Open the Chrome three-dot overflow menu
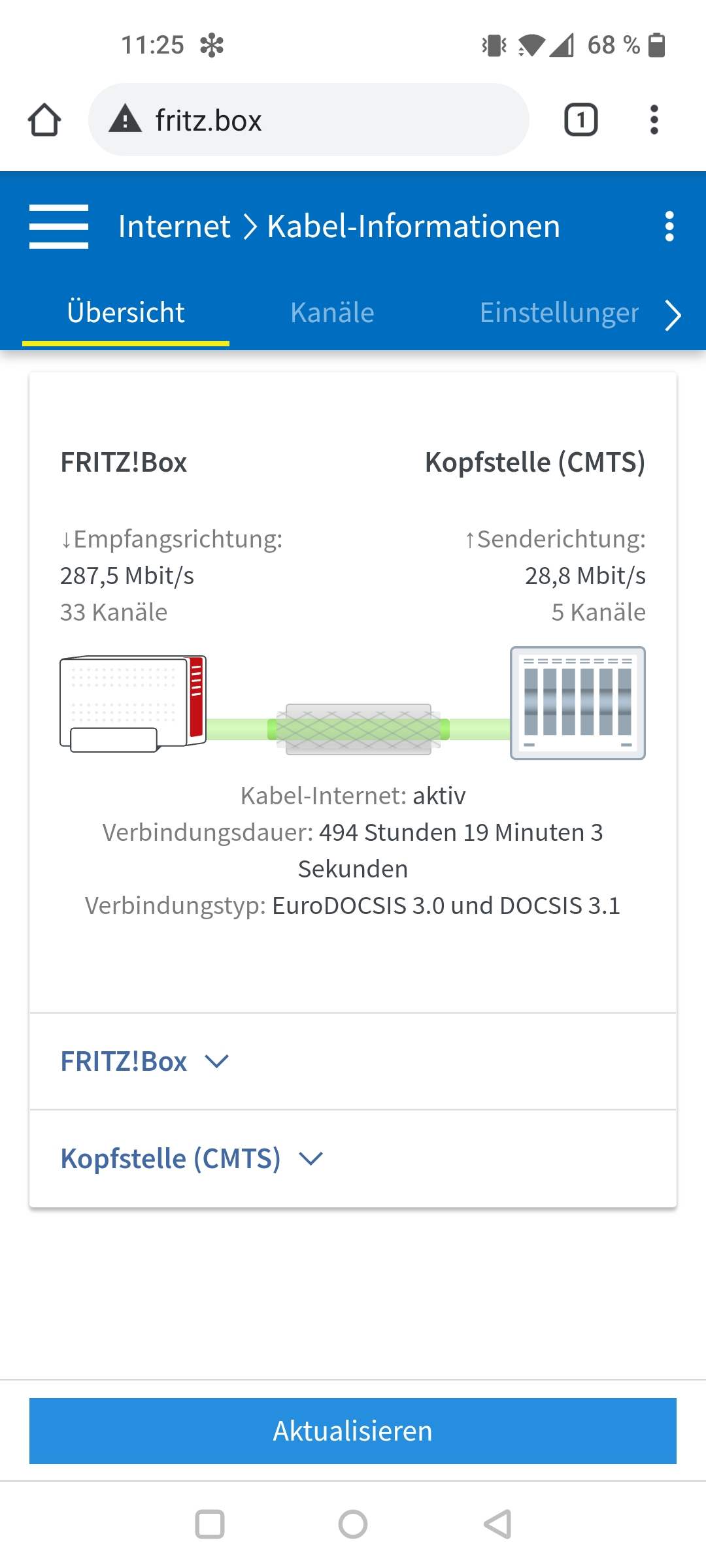 [654, 120]
